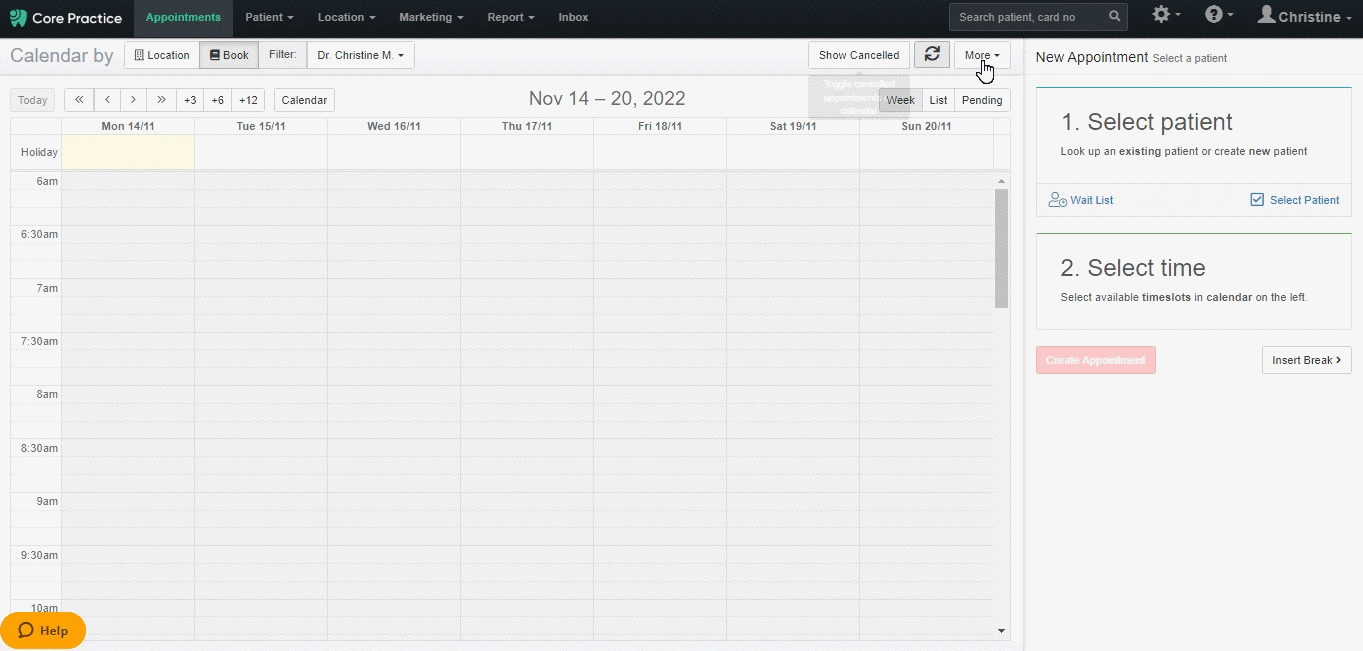1363x651 pixels.
Task: Click the search magnifier icon
Action: 1114,17
